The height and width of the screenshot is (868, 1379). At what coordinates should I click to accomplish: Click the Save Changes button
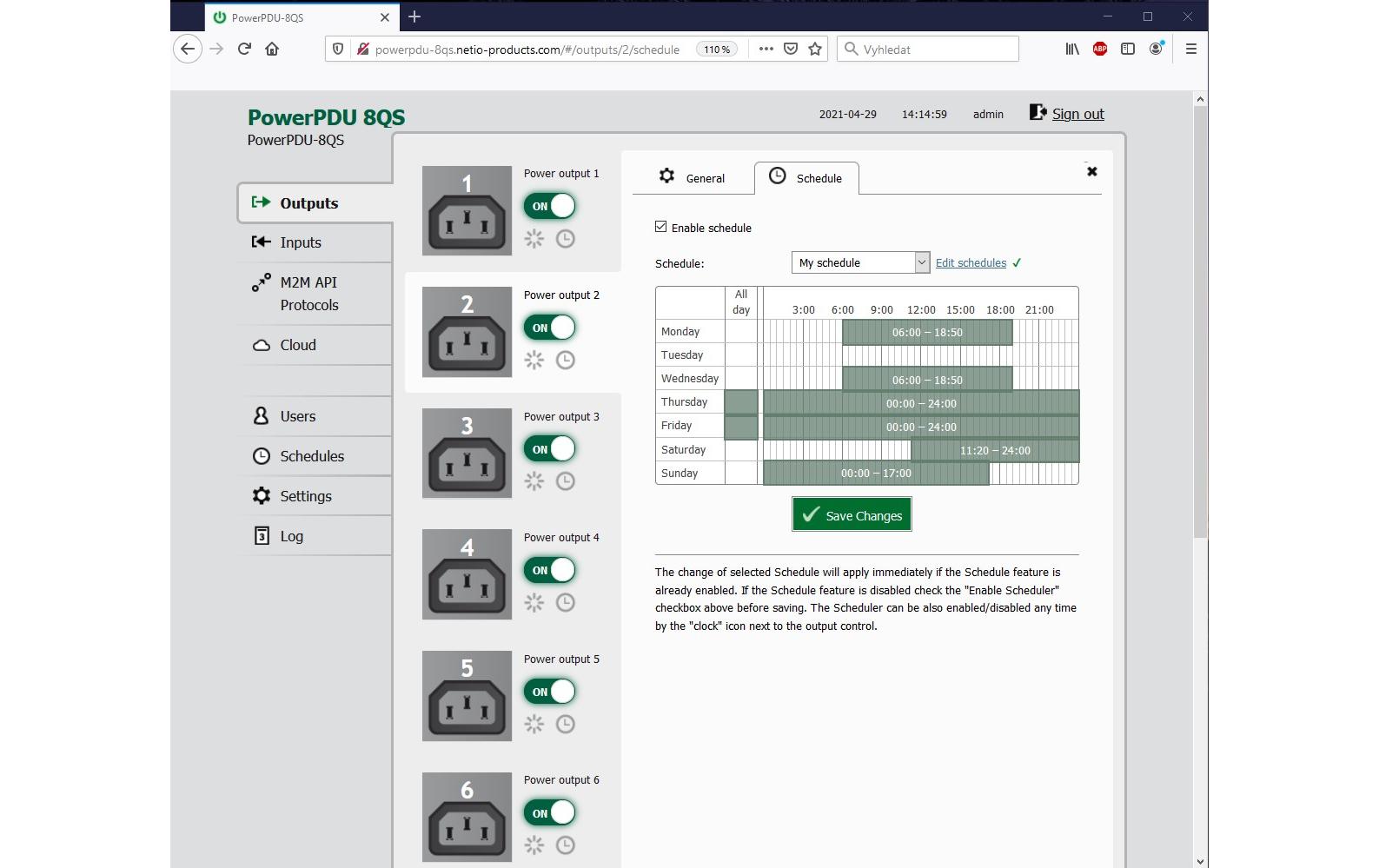click(x=852, y=514)
